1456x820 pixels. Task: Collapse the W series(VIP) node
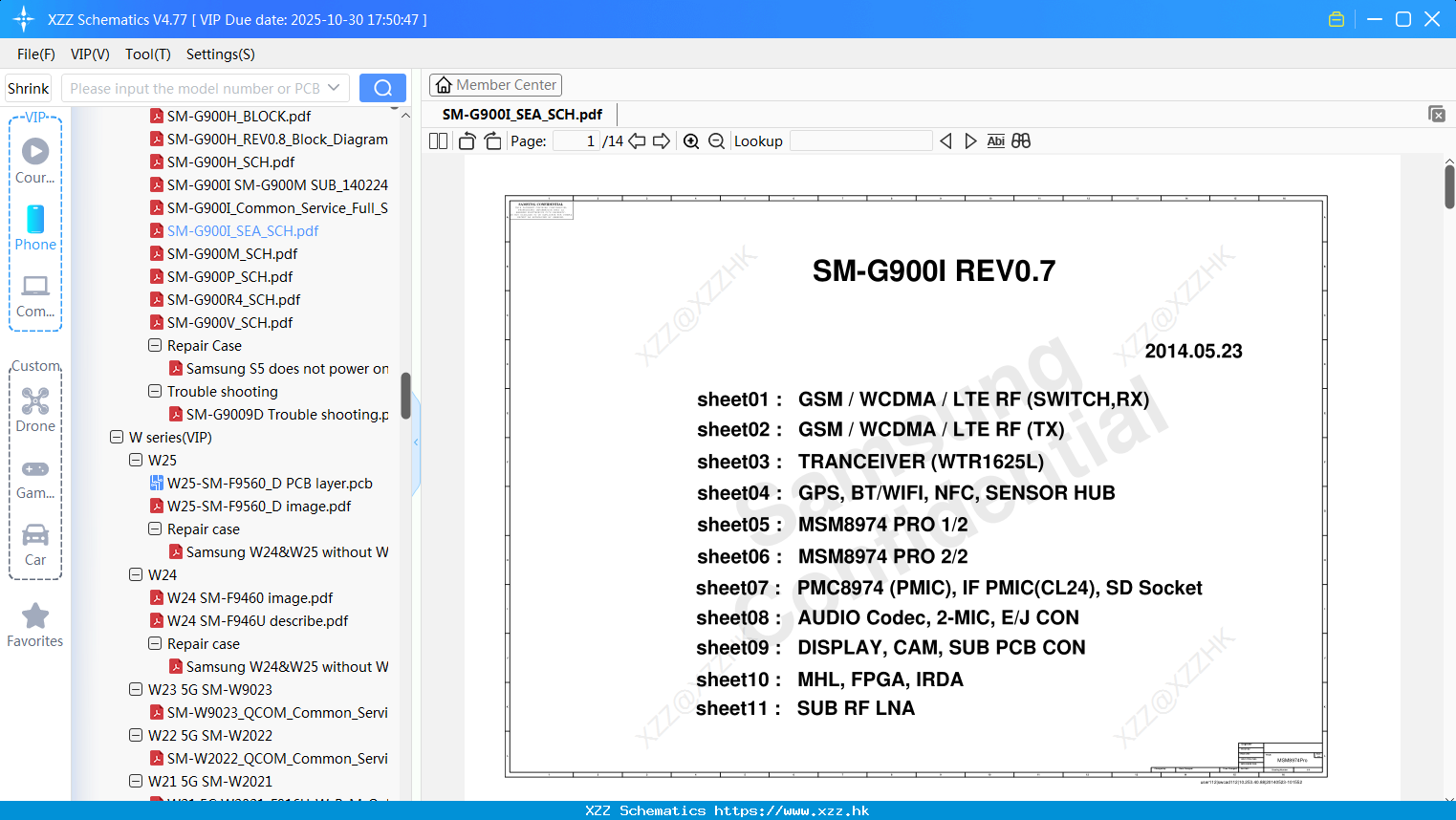(117, 438)
